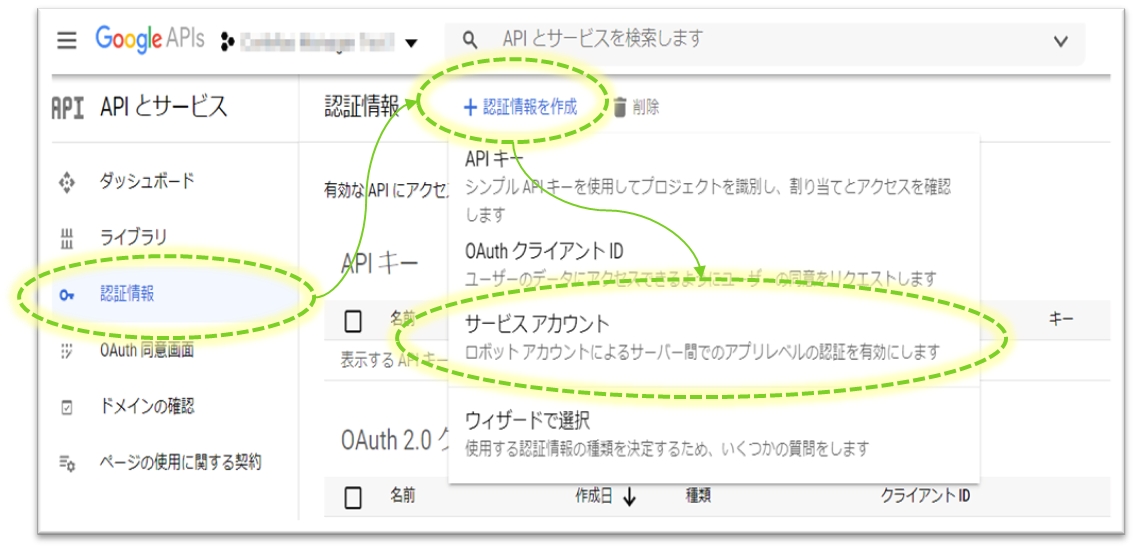
Task: Click the ページの使用に関する契約 settings icon
Action: pyautogui.click(x=67, y=463)
